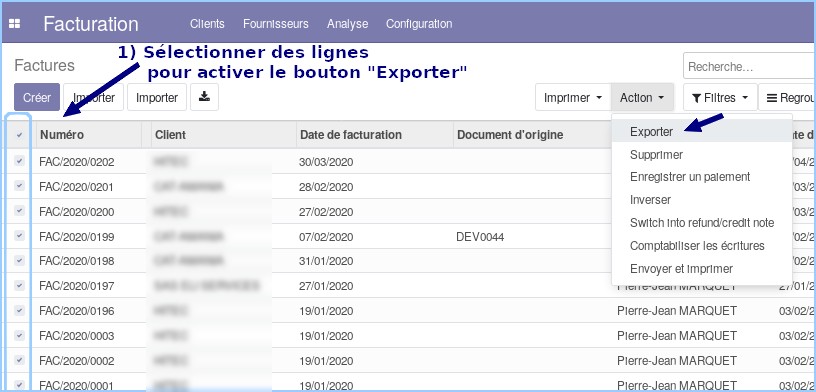
Task: Click the 28/02/2020 invoice date cell
Action: click(326, 186)
